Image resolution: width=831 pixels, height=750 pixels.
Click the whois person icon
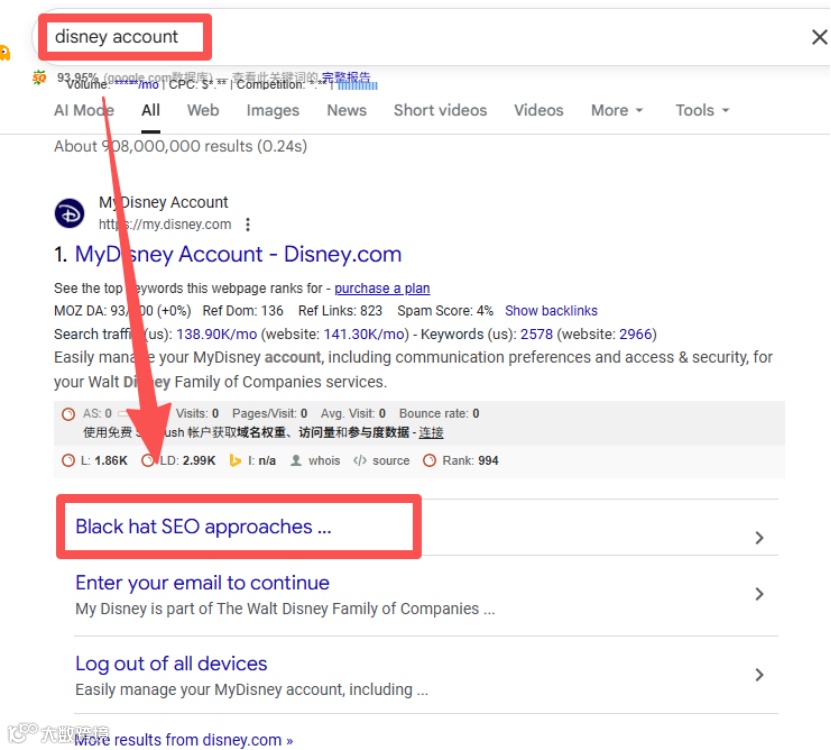[296, 461]
